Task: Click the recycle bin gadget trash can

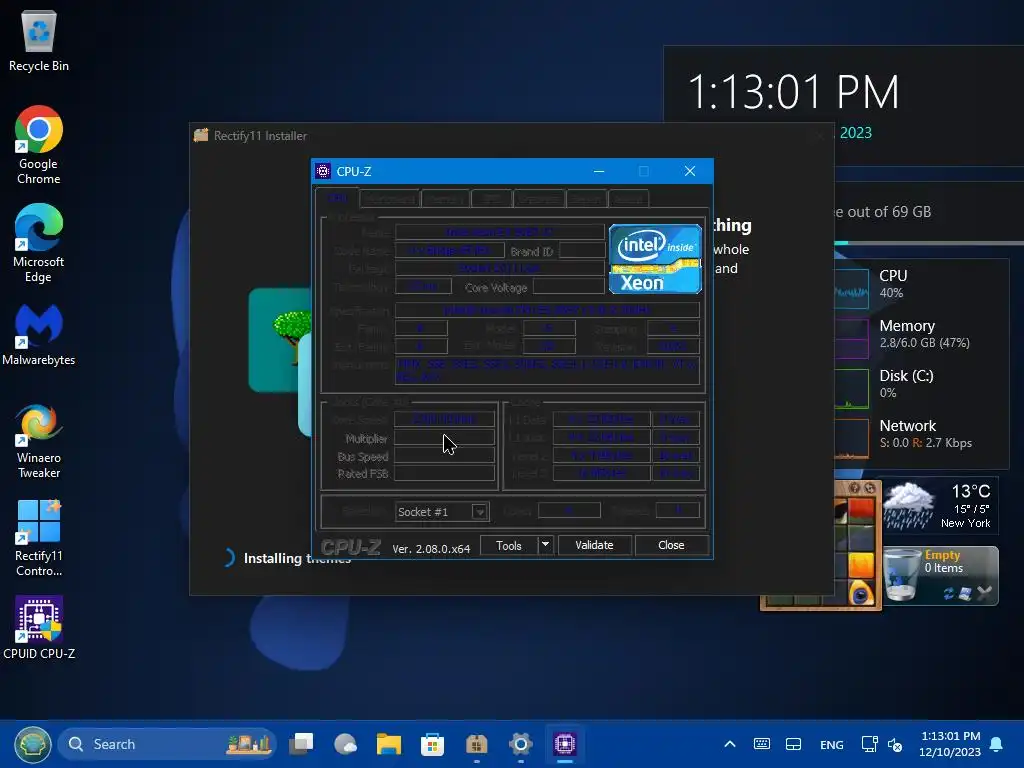Action: [903, 575]
